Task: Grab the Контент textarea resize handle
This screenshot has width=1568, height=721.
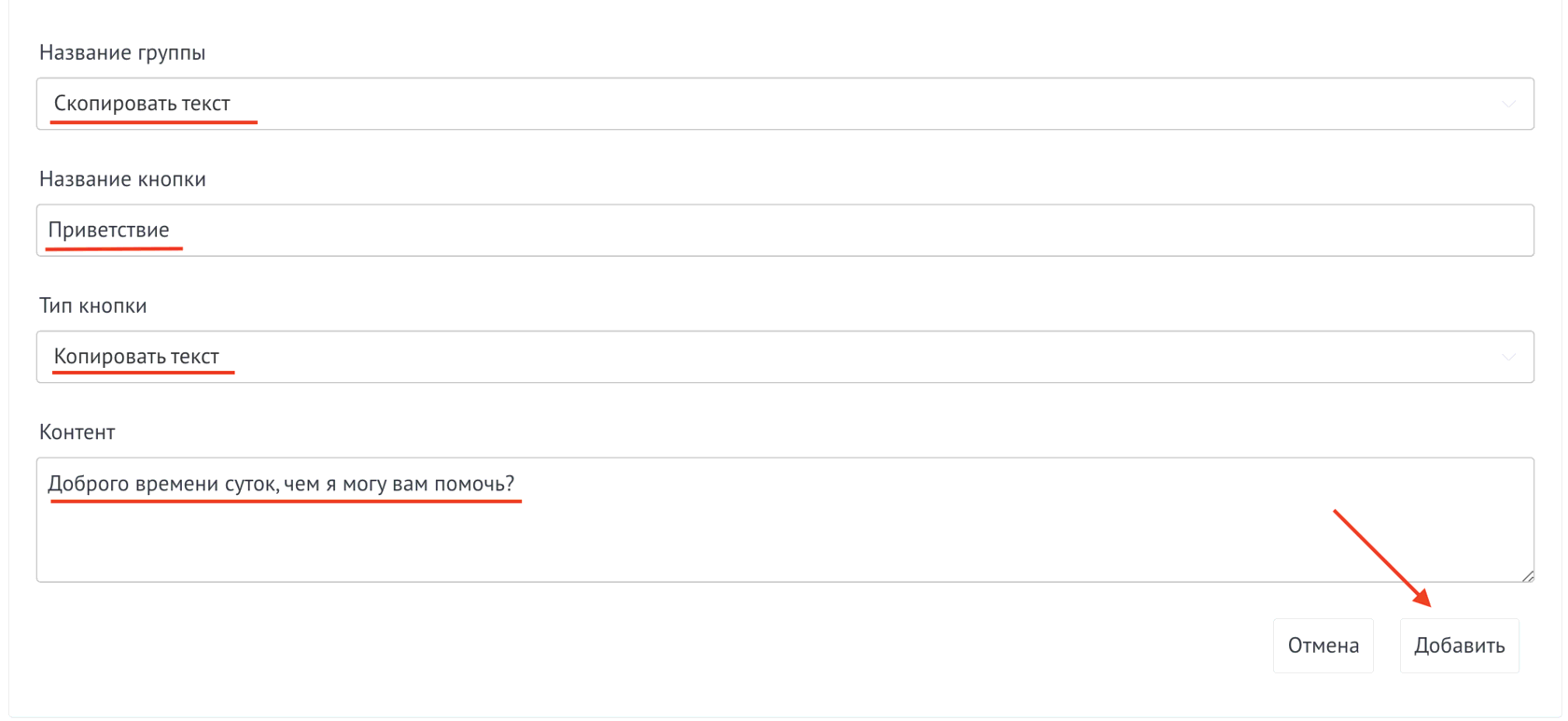Action: tap(1527, 575)
